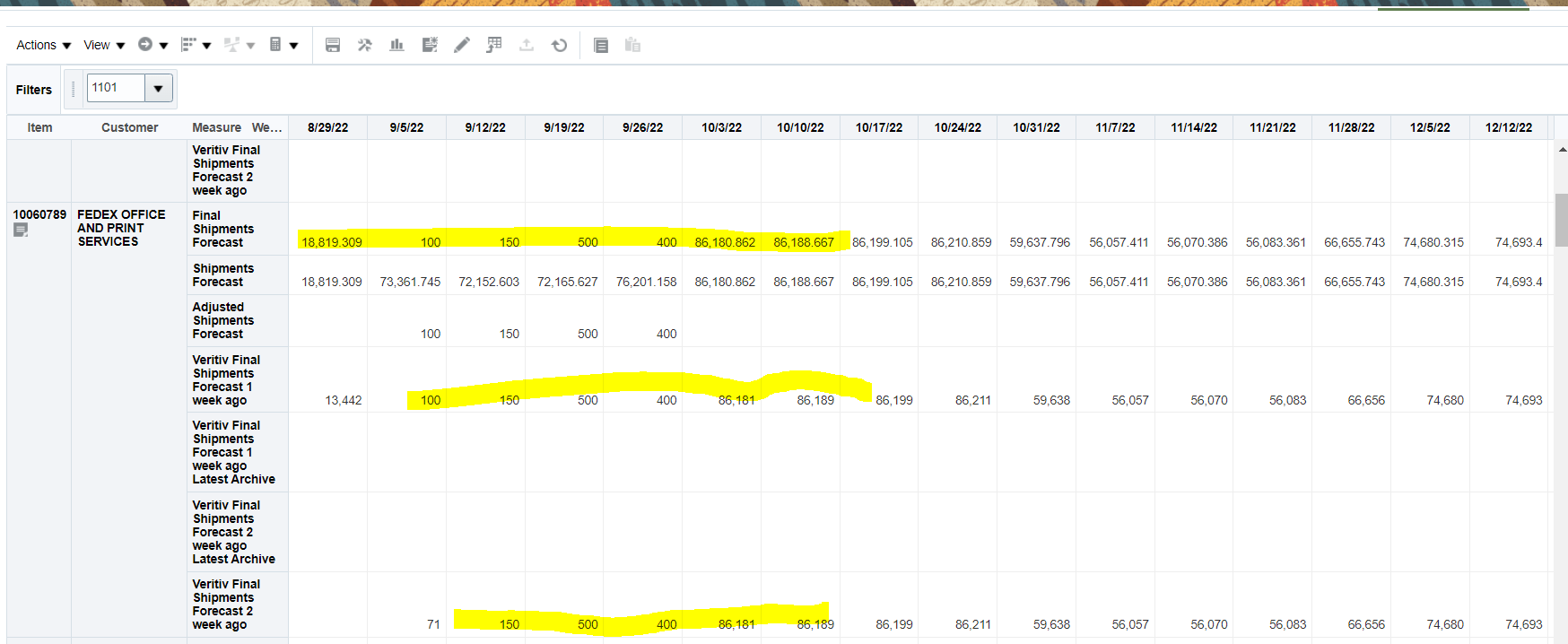Click the value 73,361.745 cell
This screenshot has width=1568, height=644.
tap(410, 282)
